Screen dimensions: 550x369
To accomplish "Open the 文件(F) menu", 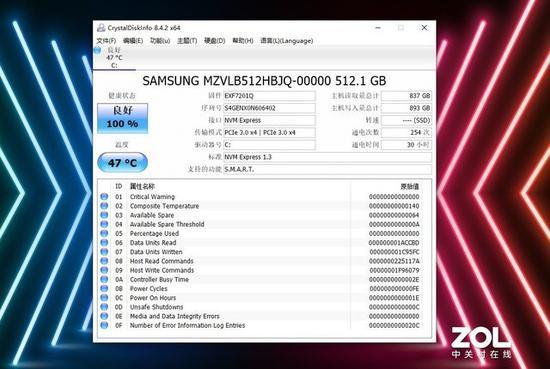I will pos(106,41).
